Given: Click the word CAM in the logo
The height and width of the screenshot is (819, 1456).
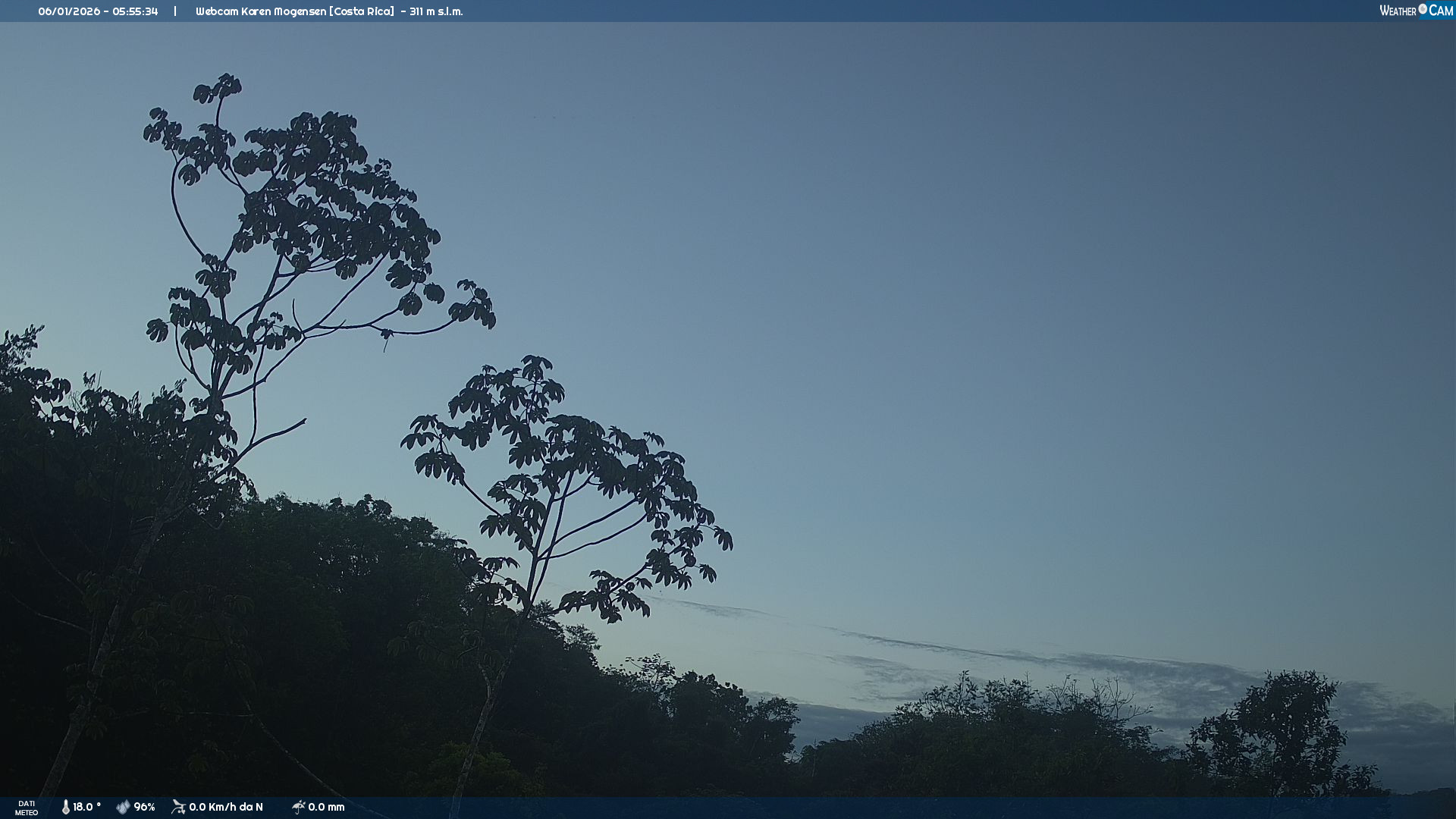Looking at the screenshot, I should 1441,11.
